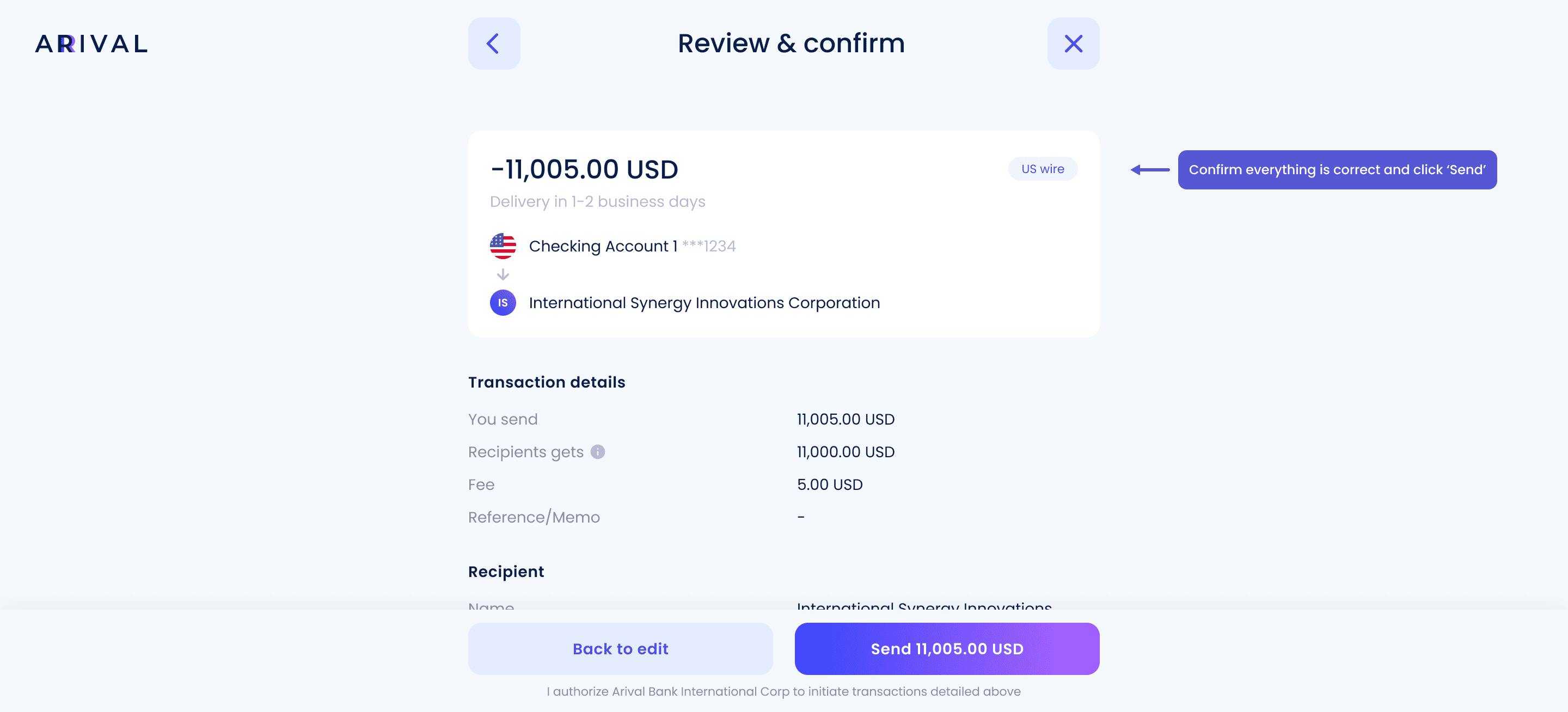Open the Arival logo home link
Viewport: 1568px width, 712px height.
pos(91,44)
